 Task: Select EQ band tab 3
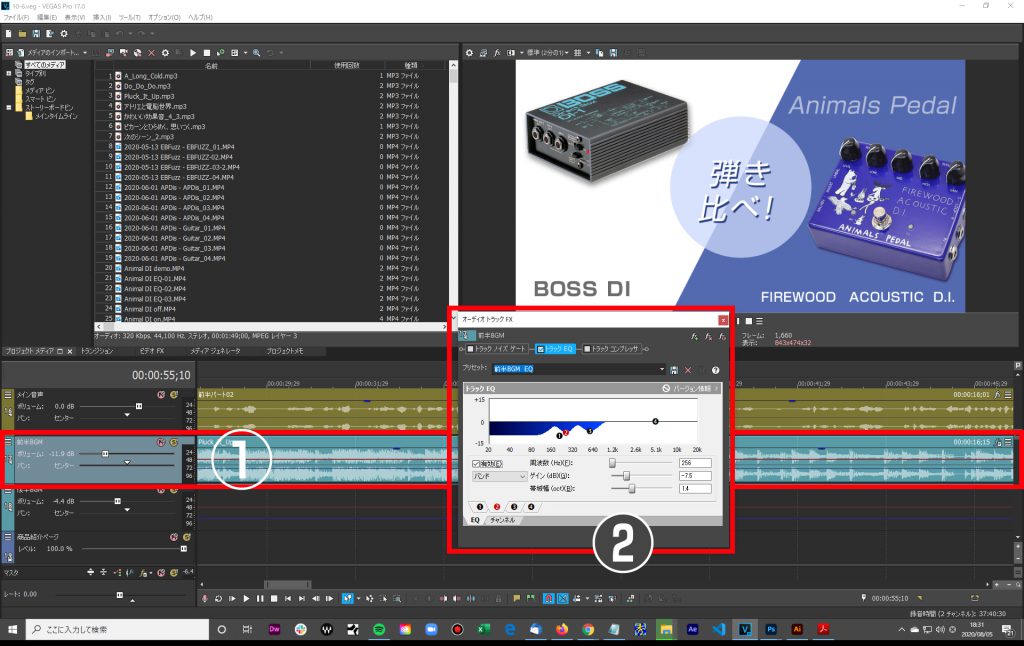click(514, 507)
